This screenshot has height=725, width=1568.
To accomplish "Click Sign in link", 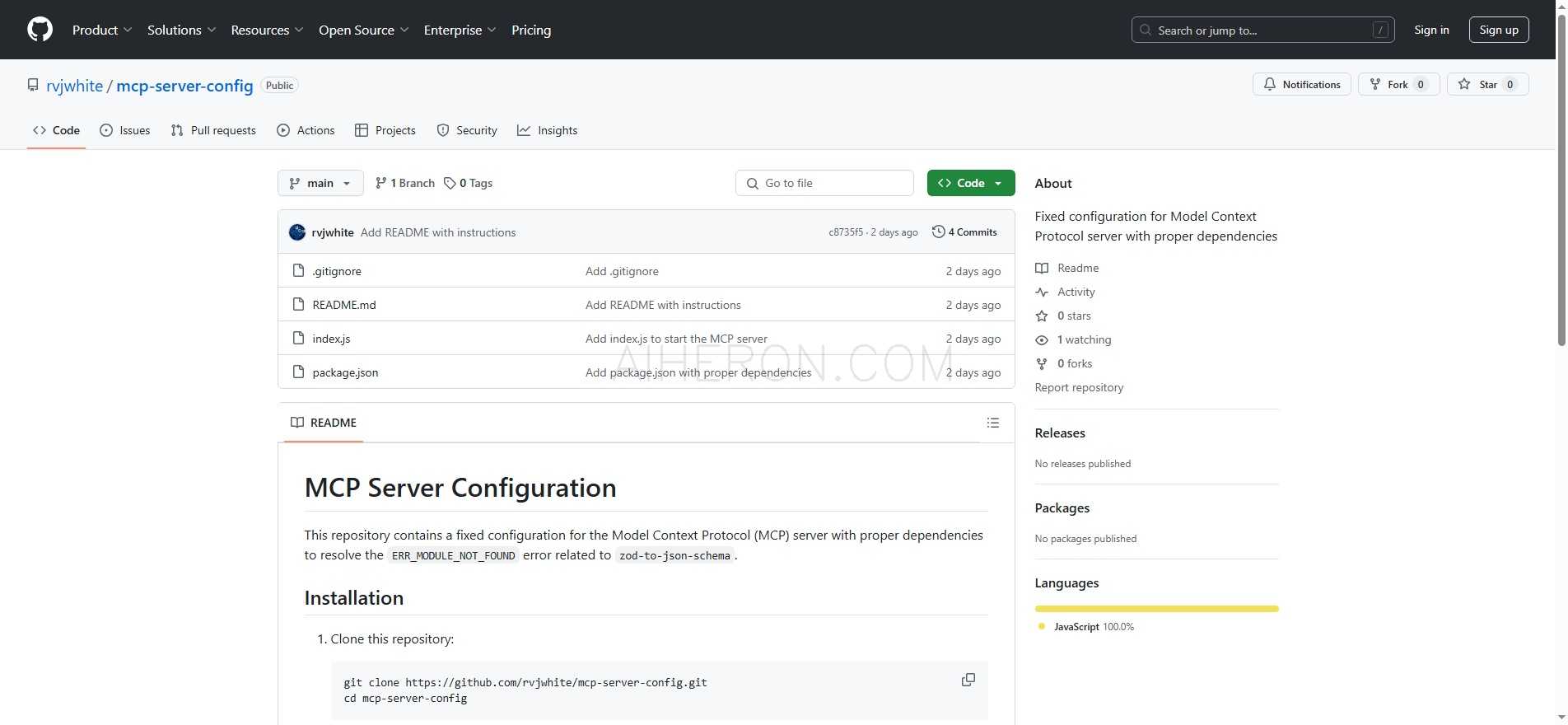I will [x=1431, y=30].
